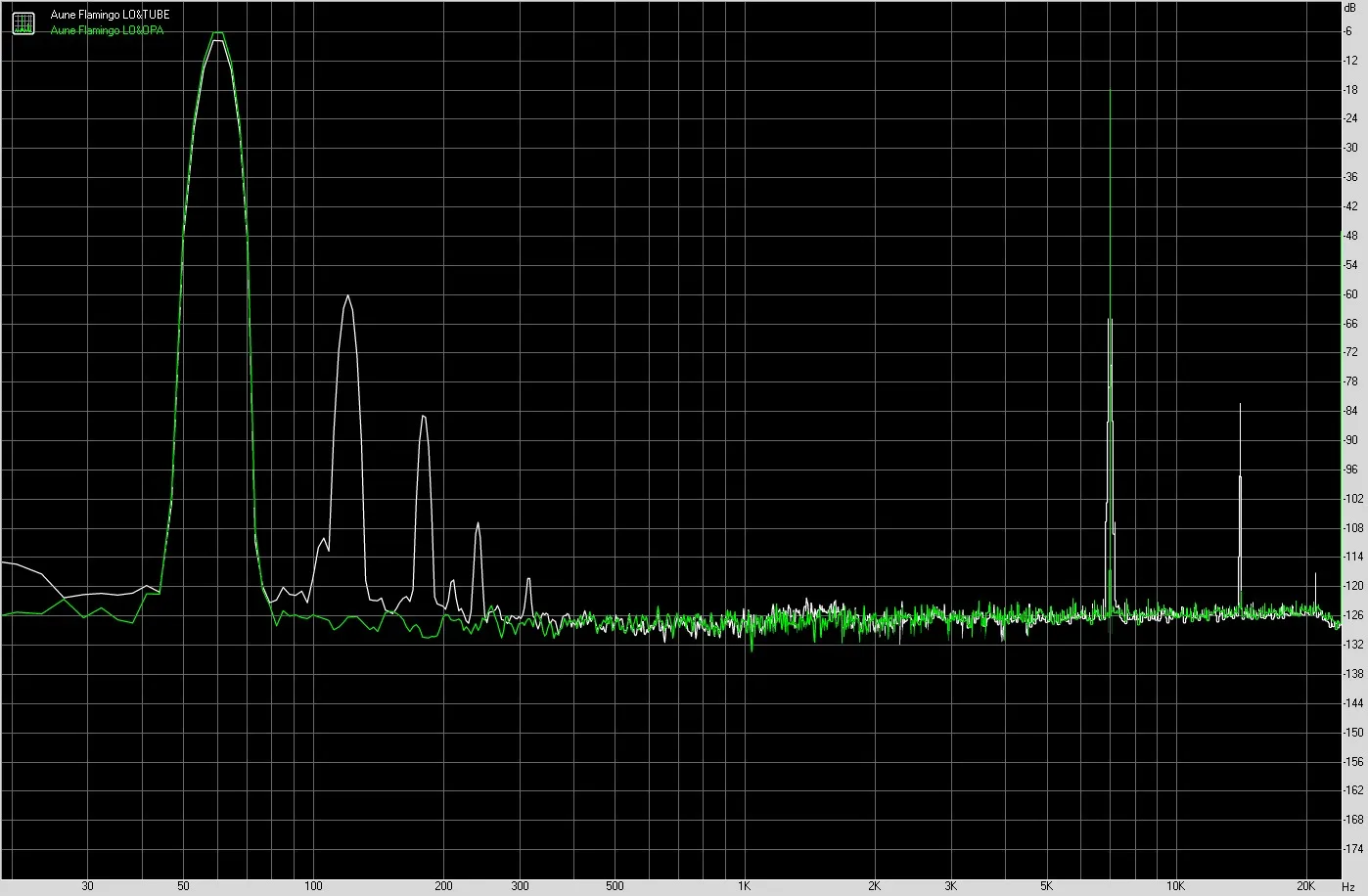This screenshot has height=896, width=1368.
Task: Click the -102 dB axis label
Action: [x=1352, y=499]
